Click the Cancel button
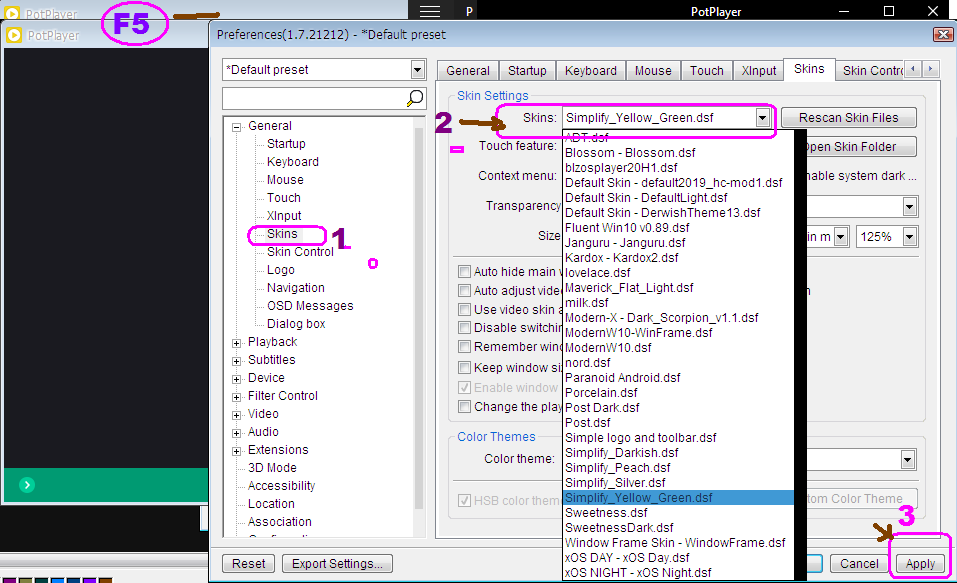The height and width of the screenshot is (583, 957). (859, 563)
